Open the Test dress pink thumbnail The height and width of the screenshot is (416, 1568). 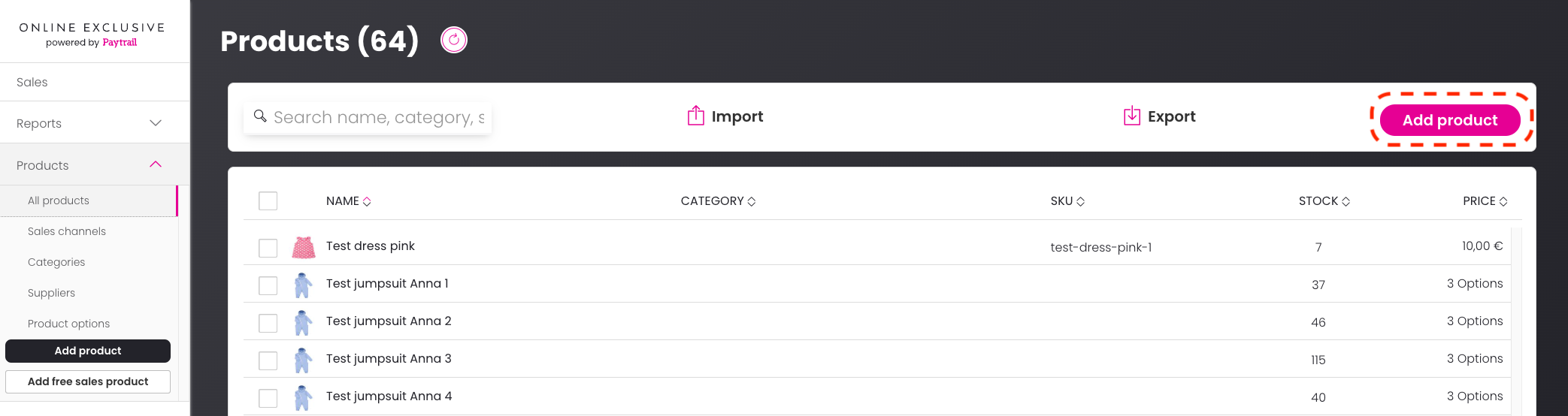(304, 247)
